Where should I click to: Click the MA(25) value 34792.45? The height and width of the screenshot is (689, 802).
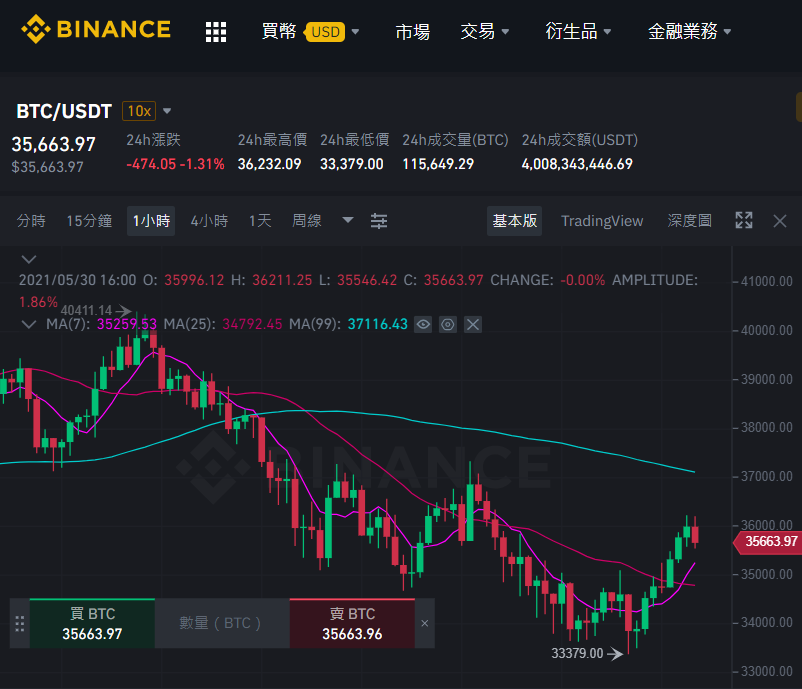pyautogui.click(x=252, y=324)
